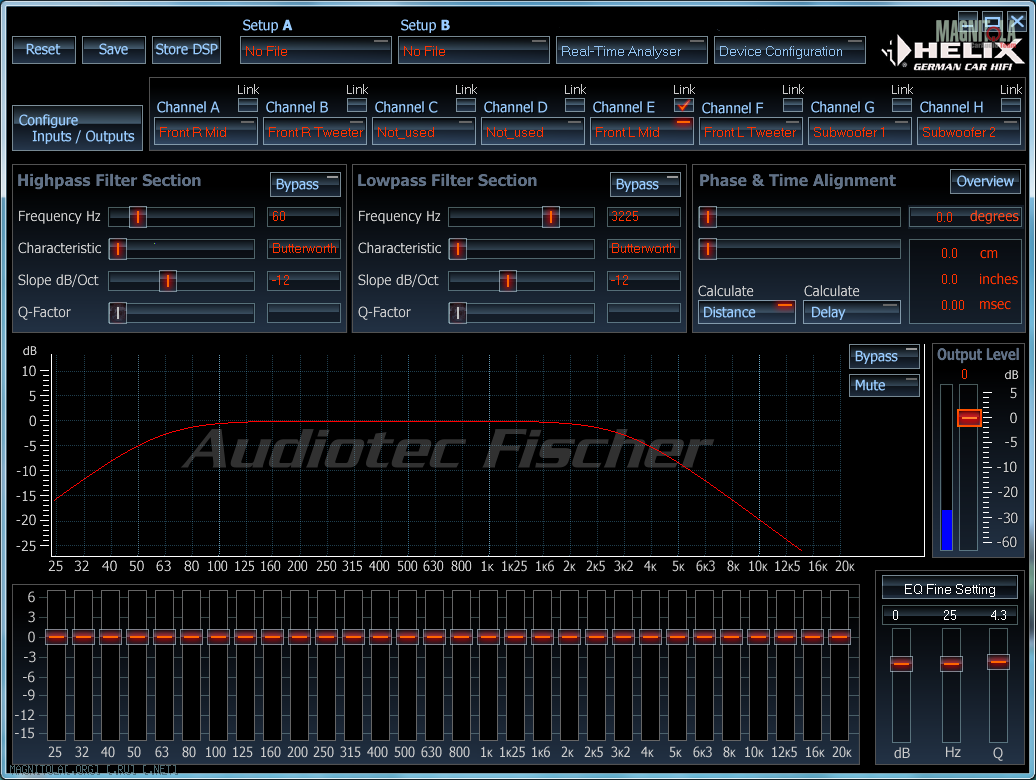Toggle Link checkbox for Channel B
The image size is (1036, 780).
(357, 105)
